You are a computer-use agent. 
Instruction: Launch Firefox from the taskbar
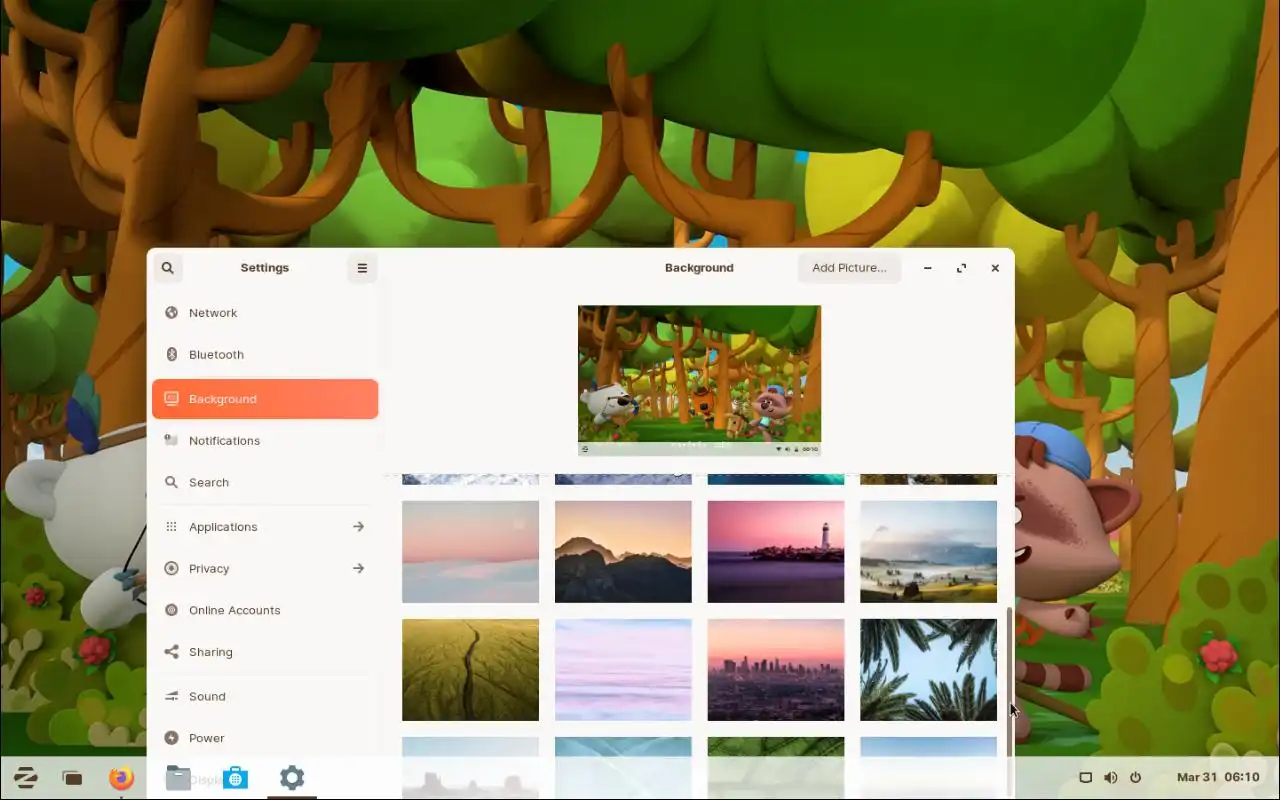(122, 778)
